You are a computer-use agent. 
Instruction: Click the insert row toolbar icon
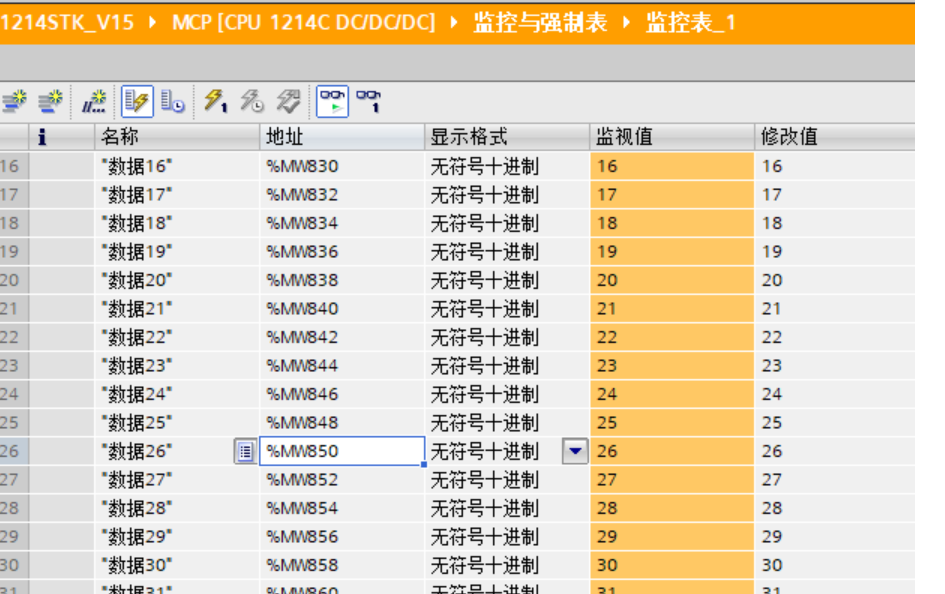click(x=14, y=101)
